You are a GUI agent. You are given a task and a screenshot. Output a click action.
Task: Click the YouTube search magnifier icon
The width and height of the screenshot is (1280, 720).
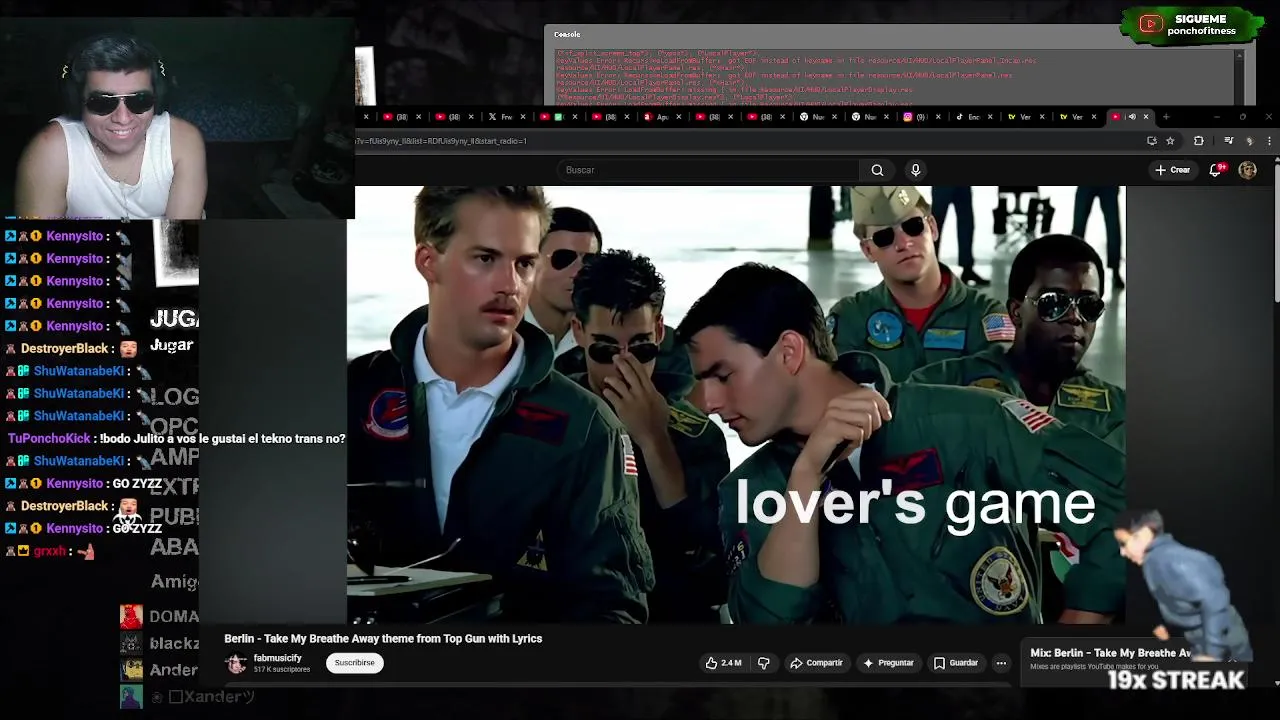[x=877, y=170]
